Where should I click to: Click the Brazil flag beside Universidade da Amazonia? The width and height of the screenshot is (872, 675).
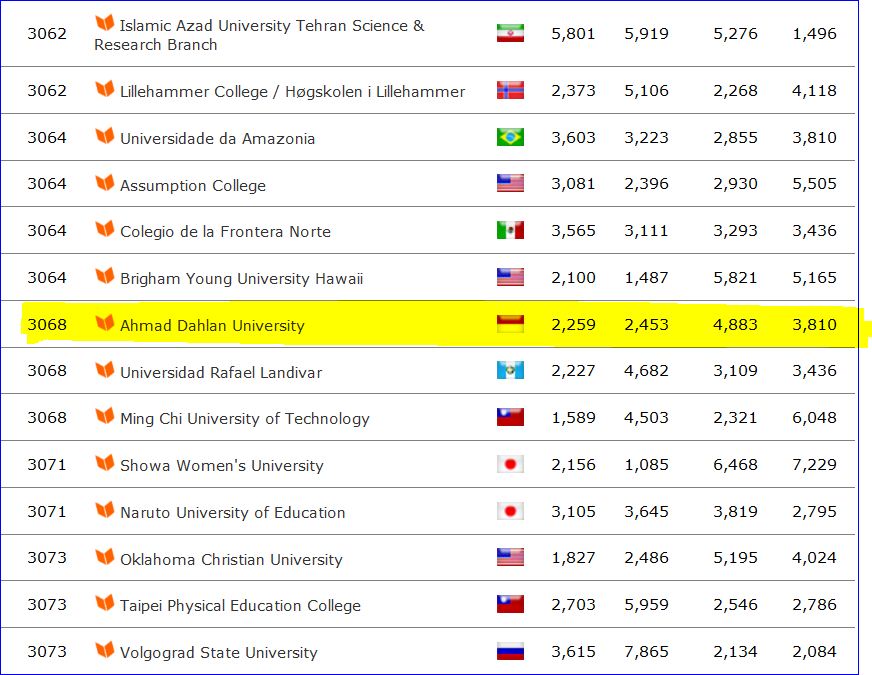(x=510, y=137)
